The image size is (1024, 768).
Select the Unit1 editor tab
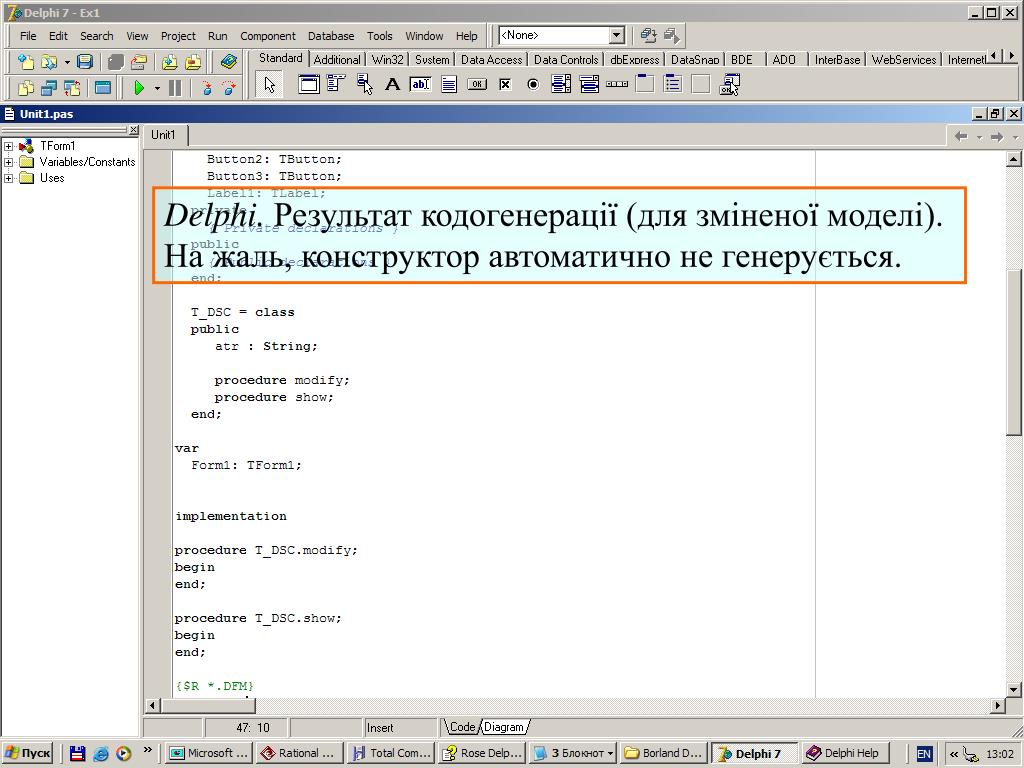click(163, 135)
